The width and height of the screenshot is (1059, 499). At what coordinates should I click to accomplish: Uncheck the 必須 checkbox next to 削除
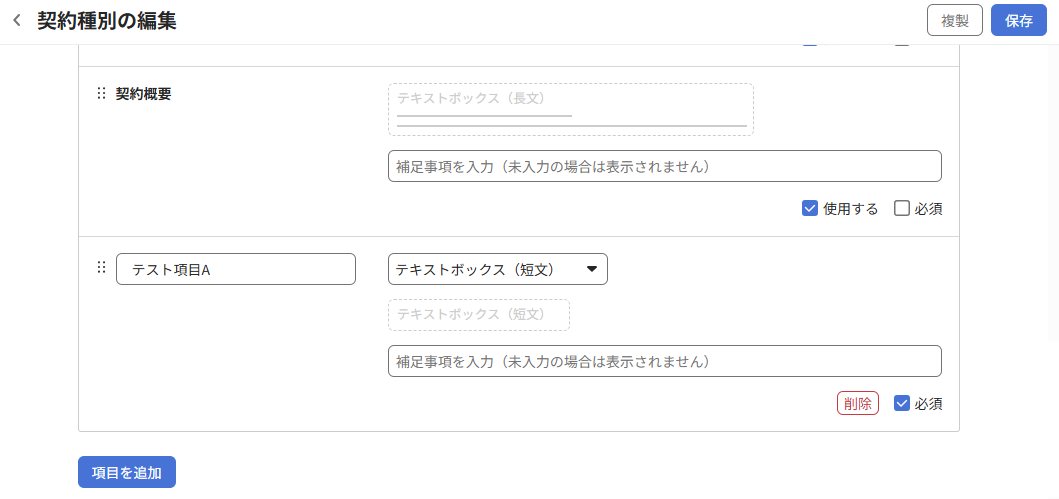pos(902,404)
